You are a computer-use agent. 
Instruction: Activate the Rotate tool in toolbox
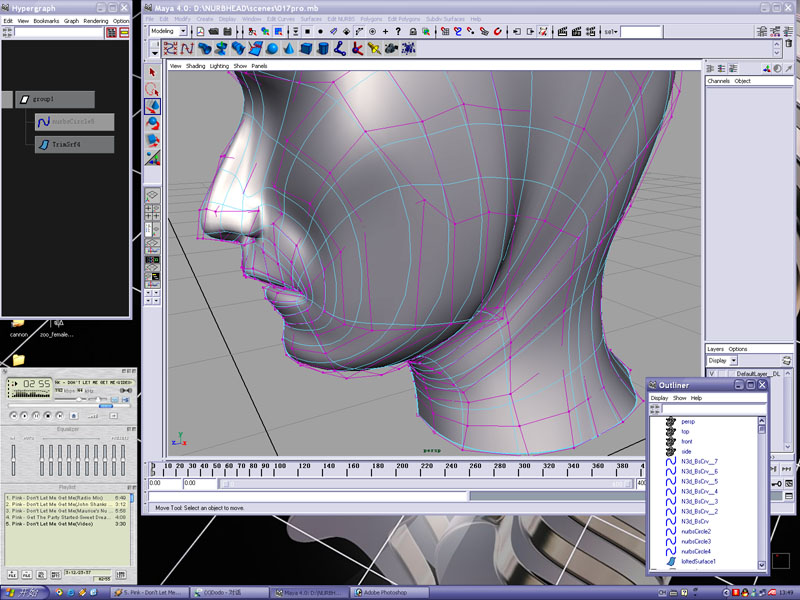(x=152, y=123)
